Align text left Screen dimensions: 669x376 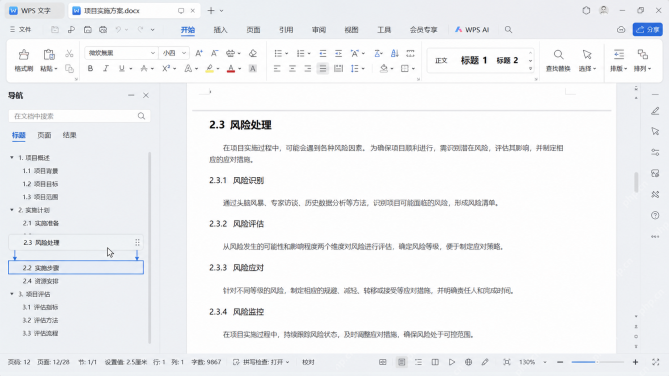click(277, 68)
